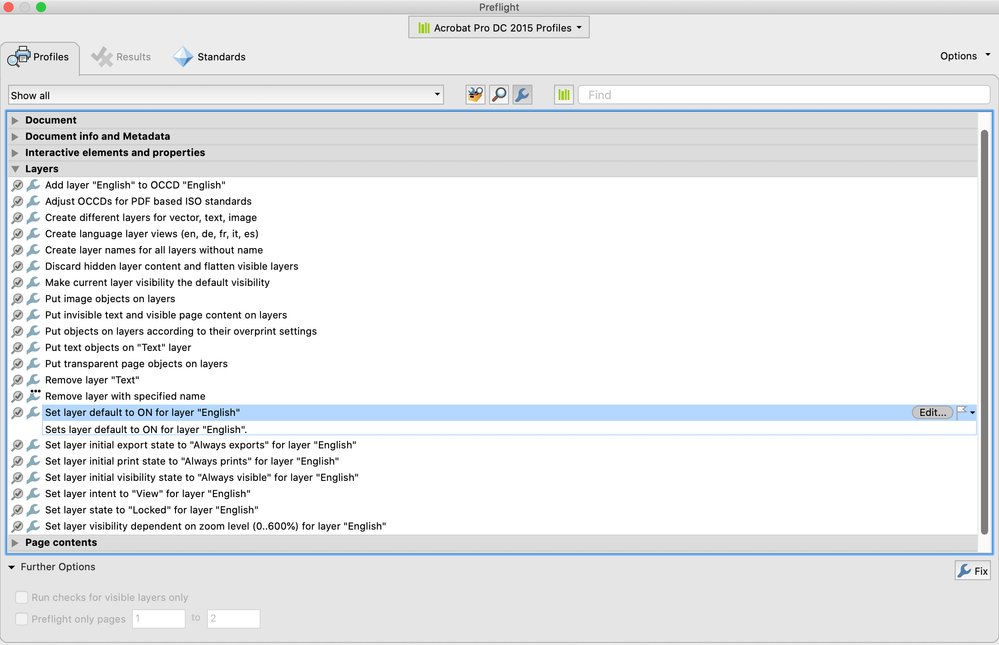Viewport: 999px width, 645px height.
Task: Click check marker icon beside Create language layer views
Action: tap(17, 233)
